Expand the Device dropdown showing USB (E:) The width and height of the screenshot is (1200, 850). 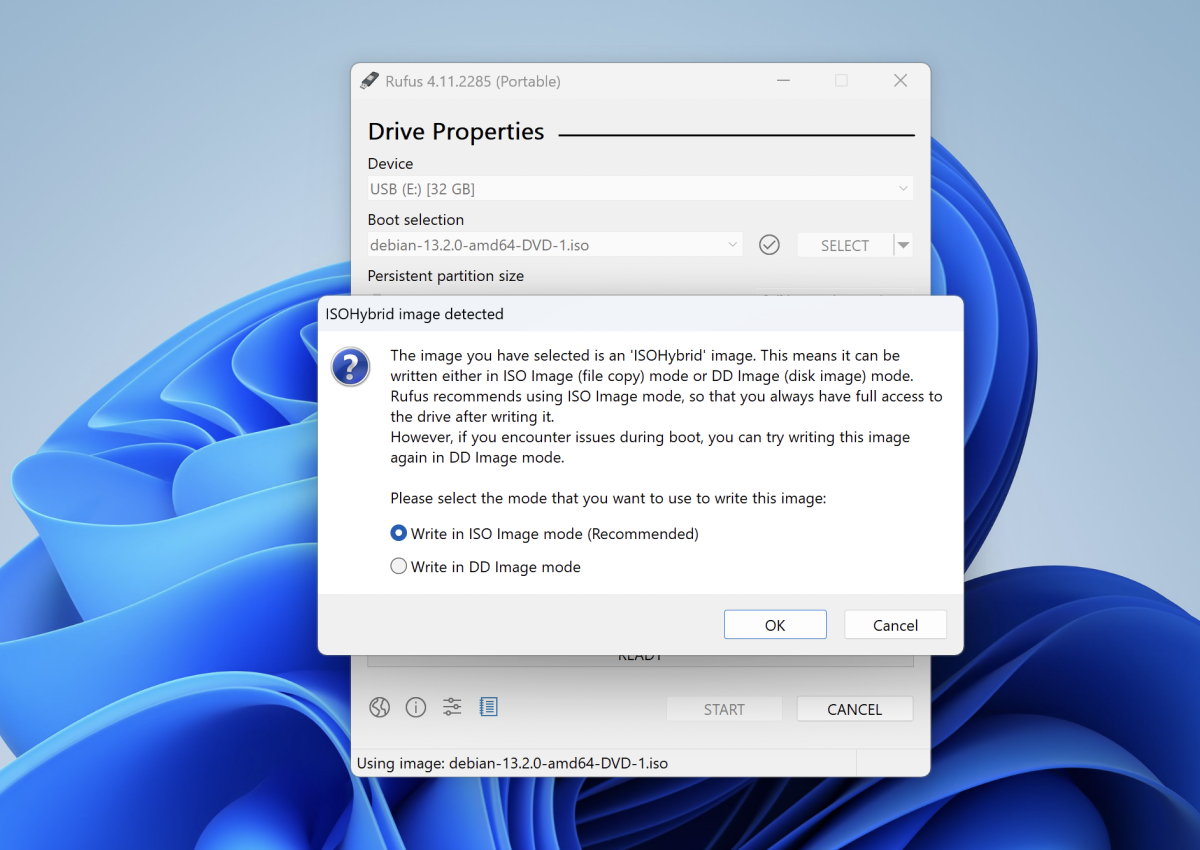[640, 189]
